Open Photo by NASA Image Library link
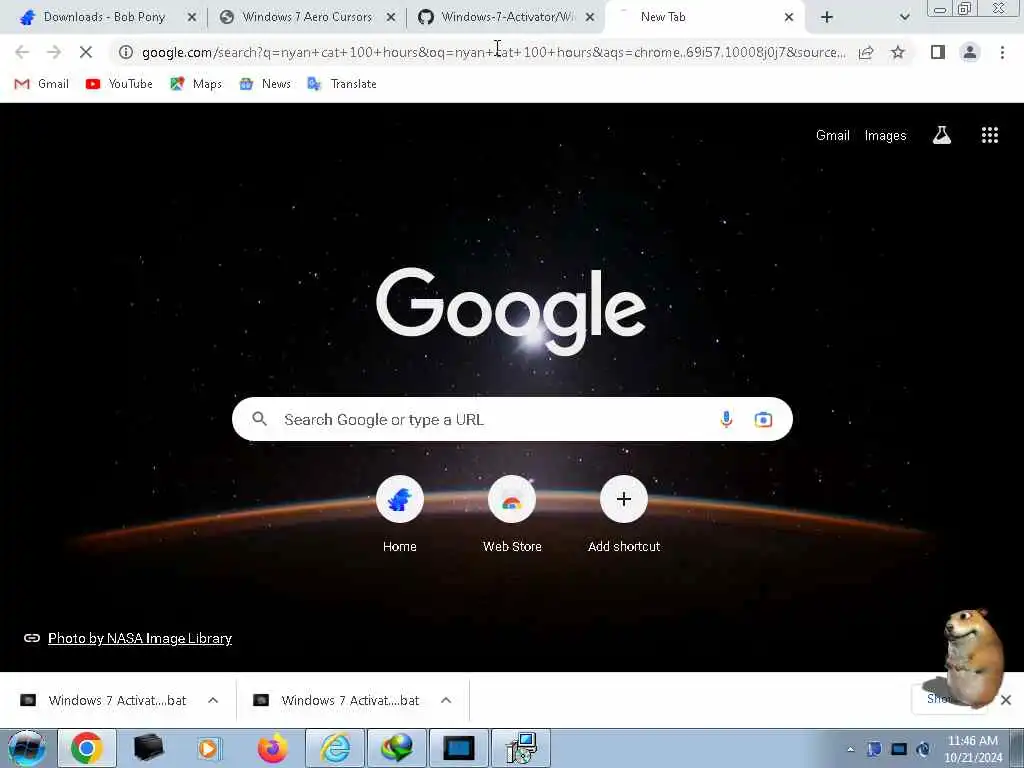Screen dimensions: 1024x768 click(x=140, y=638)
